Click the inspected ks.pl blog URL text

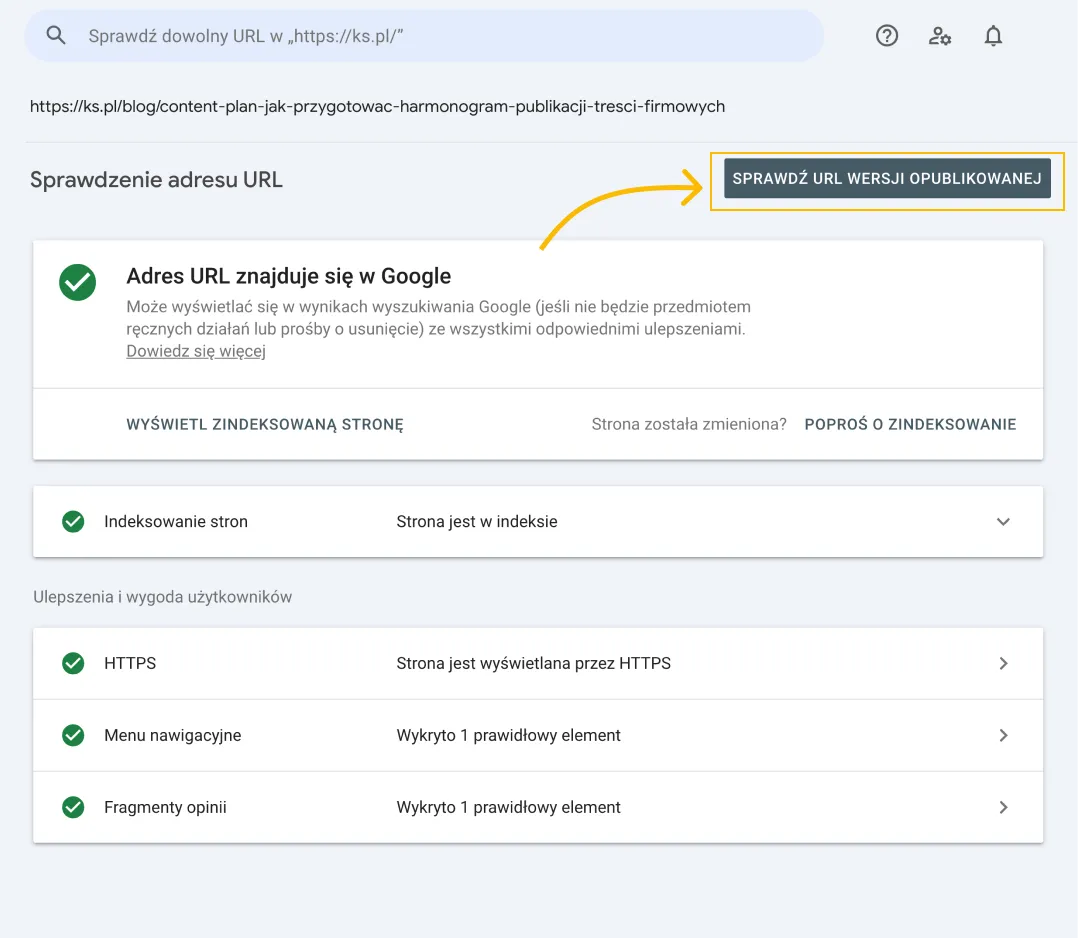pyautogui.click(x=377, y=107)
